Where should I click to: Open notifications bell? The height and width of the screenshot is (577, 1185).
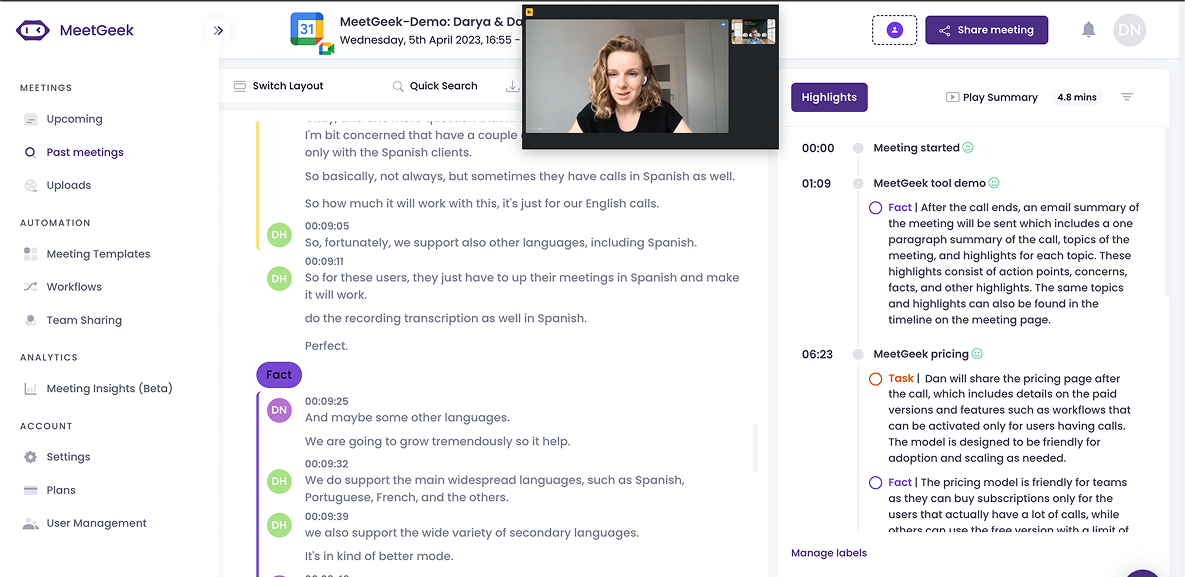coord(1088,30)
